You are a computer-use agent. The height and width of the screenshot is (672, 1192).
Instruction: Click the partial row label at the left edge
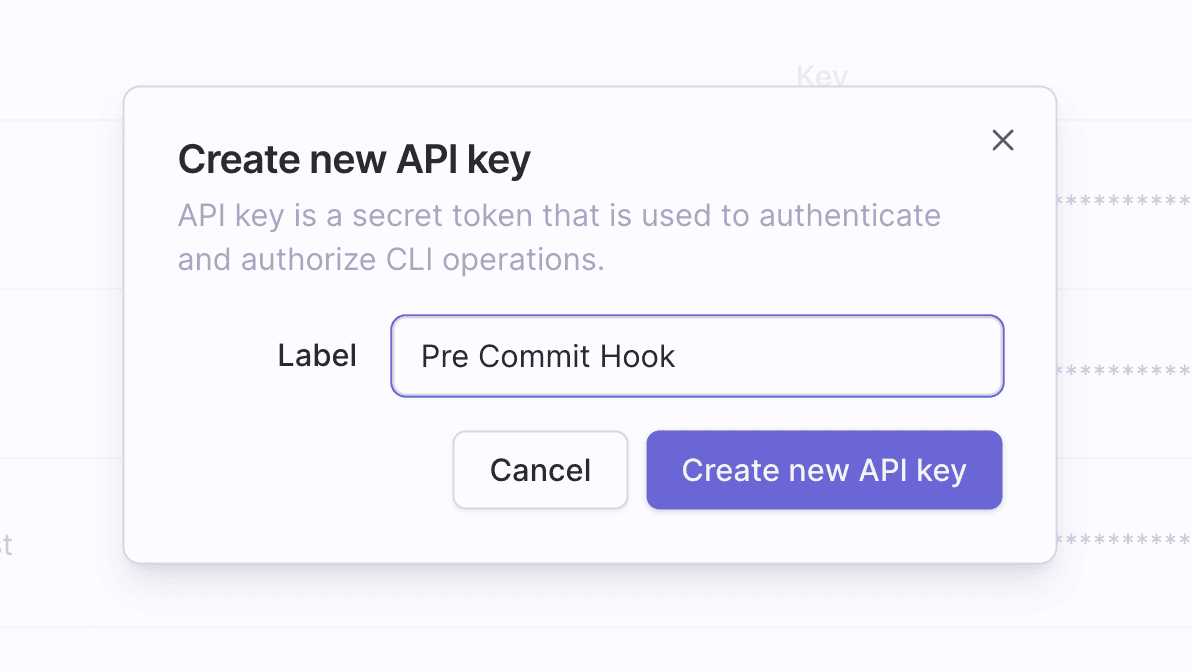pos(8,545)
